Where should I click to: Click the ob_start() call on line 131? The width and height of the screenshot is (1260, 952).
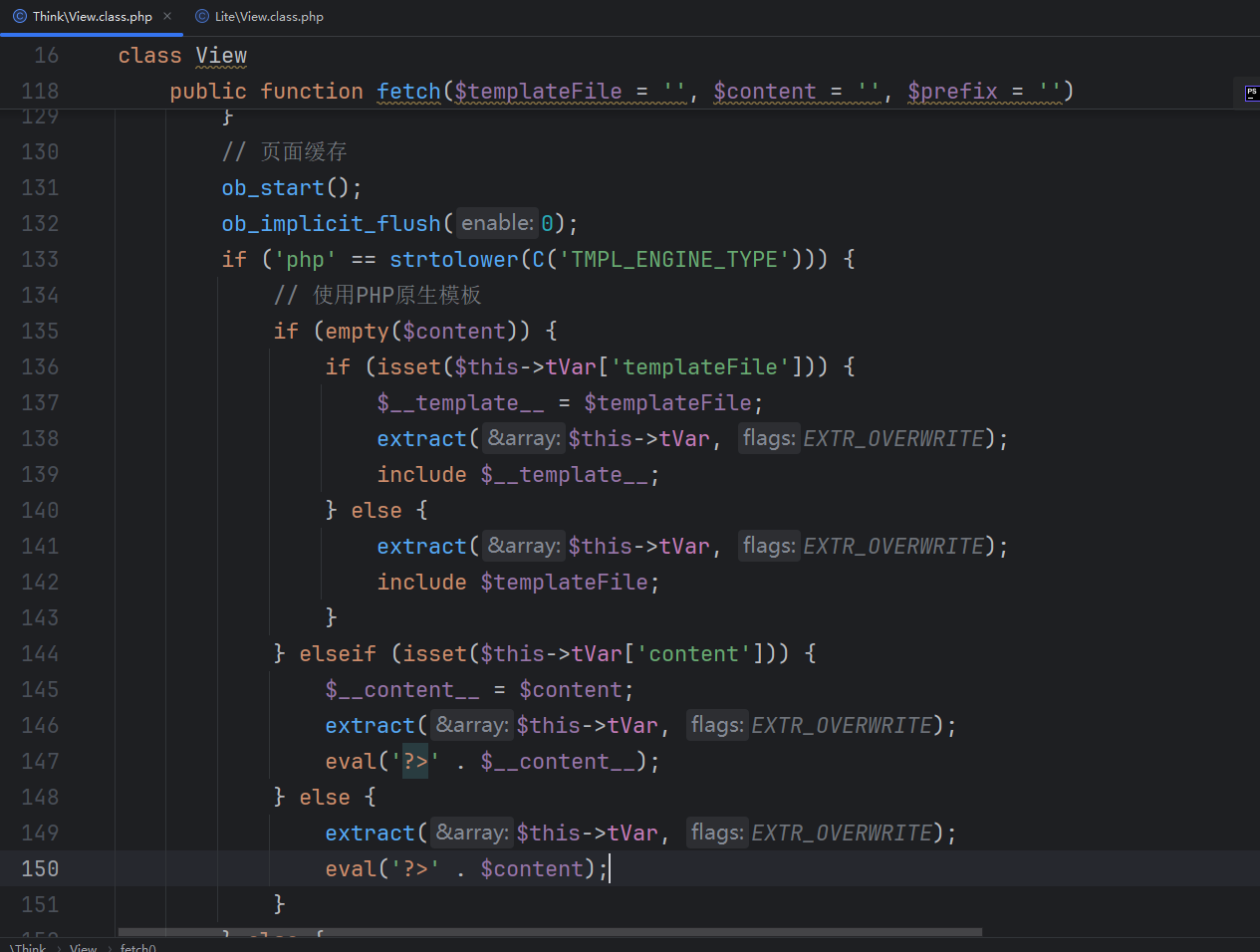point(273,187)
